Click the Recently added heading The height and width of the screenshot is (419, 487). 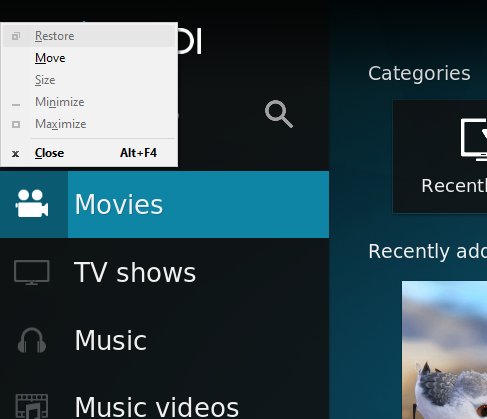point(428,251)
